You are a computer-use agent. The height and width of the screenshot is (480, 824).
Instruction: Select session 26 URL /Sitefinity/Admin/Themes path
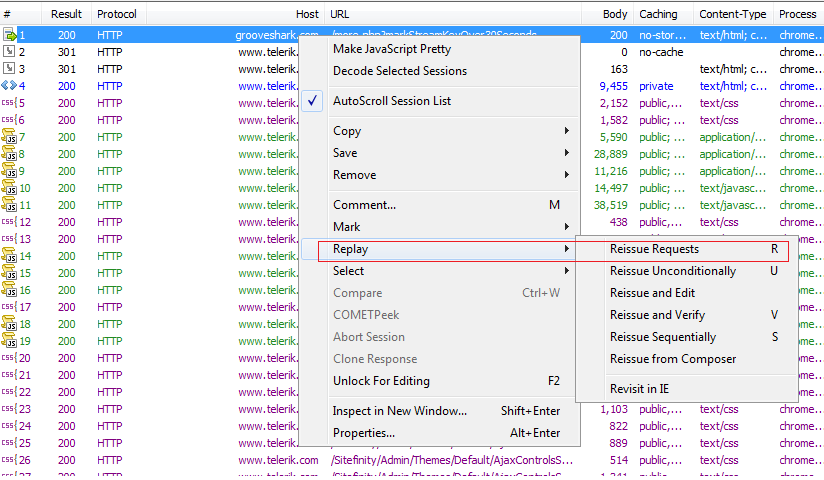click(x=452, y=460)
